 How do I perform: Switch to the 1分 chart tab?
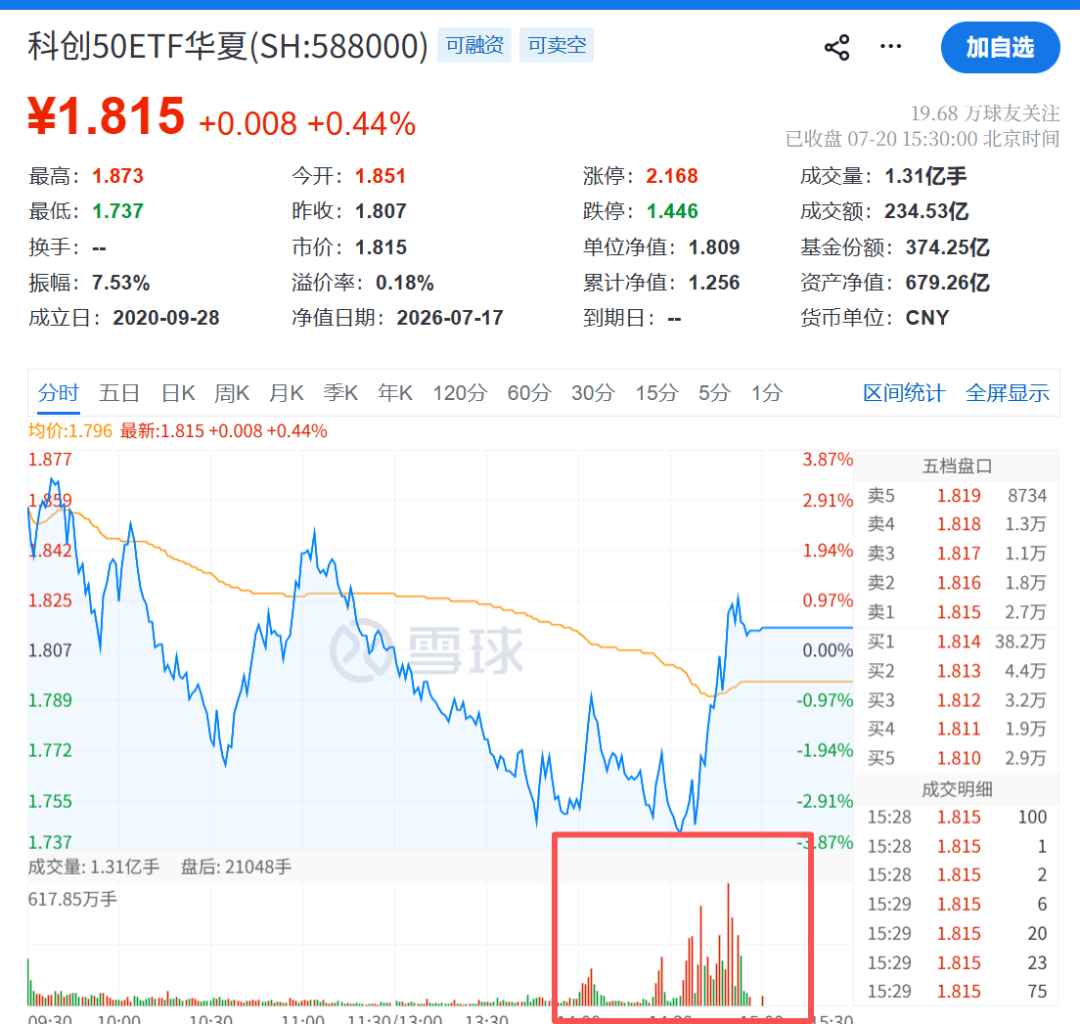tap(767, 393)
